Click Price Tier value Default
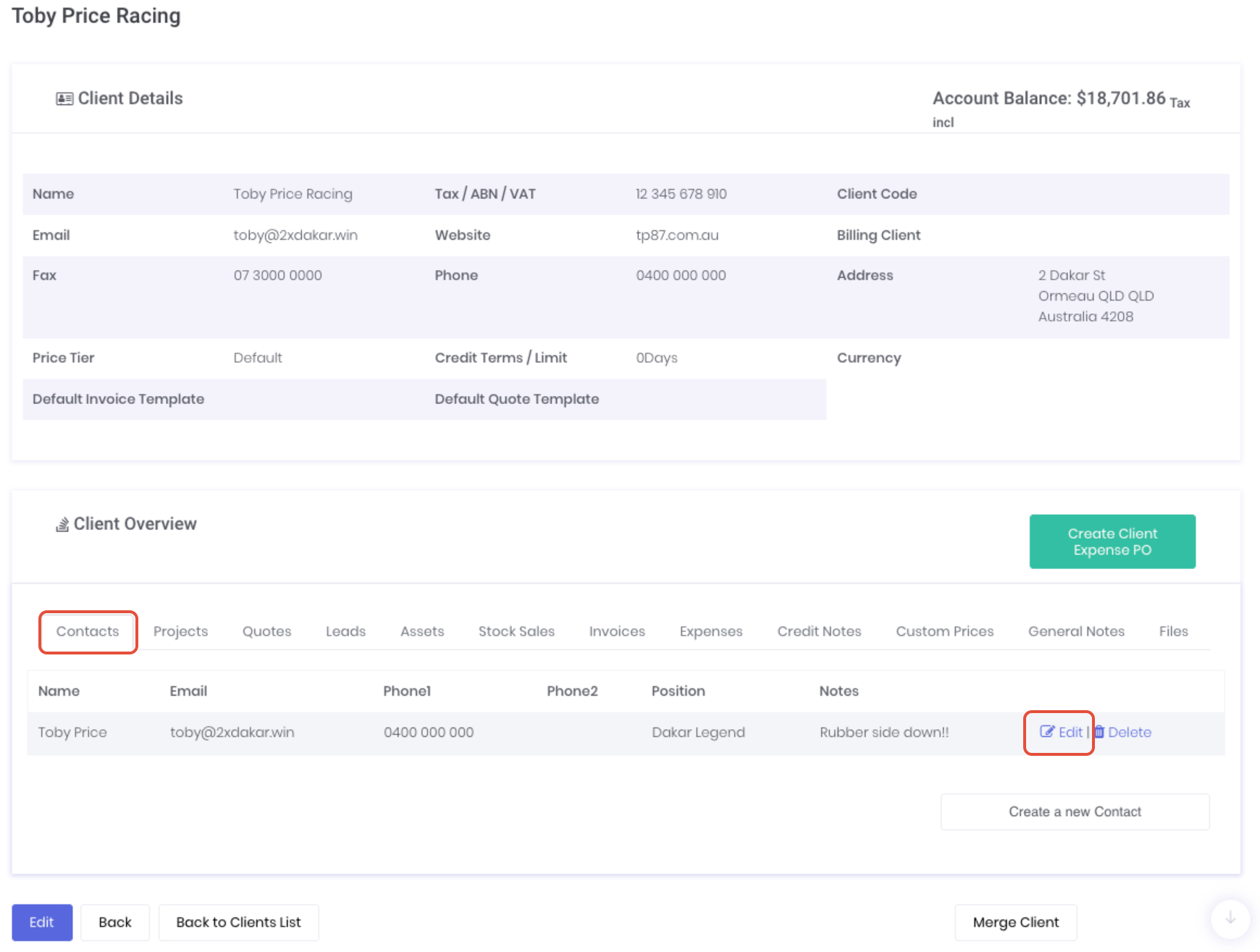 [x=258, y=358]
